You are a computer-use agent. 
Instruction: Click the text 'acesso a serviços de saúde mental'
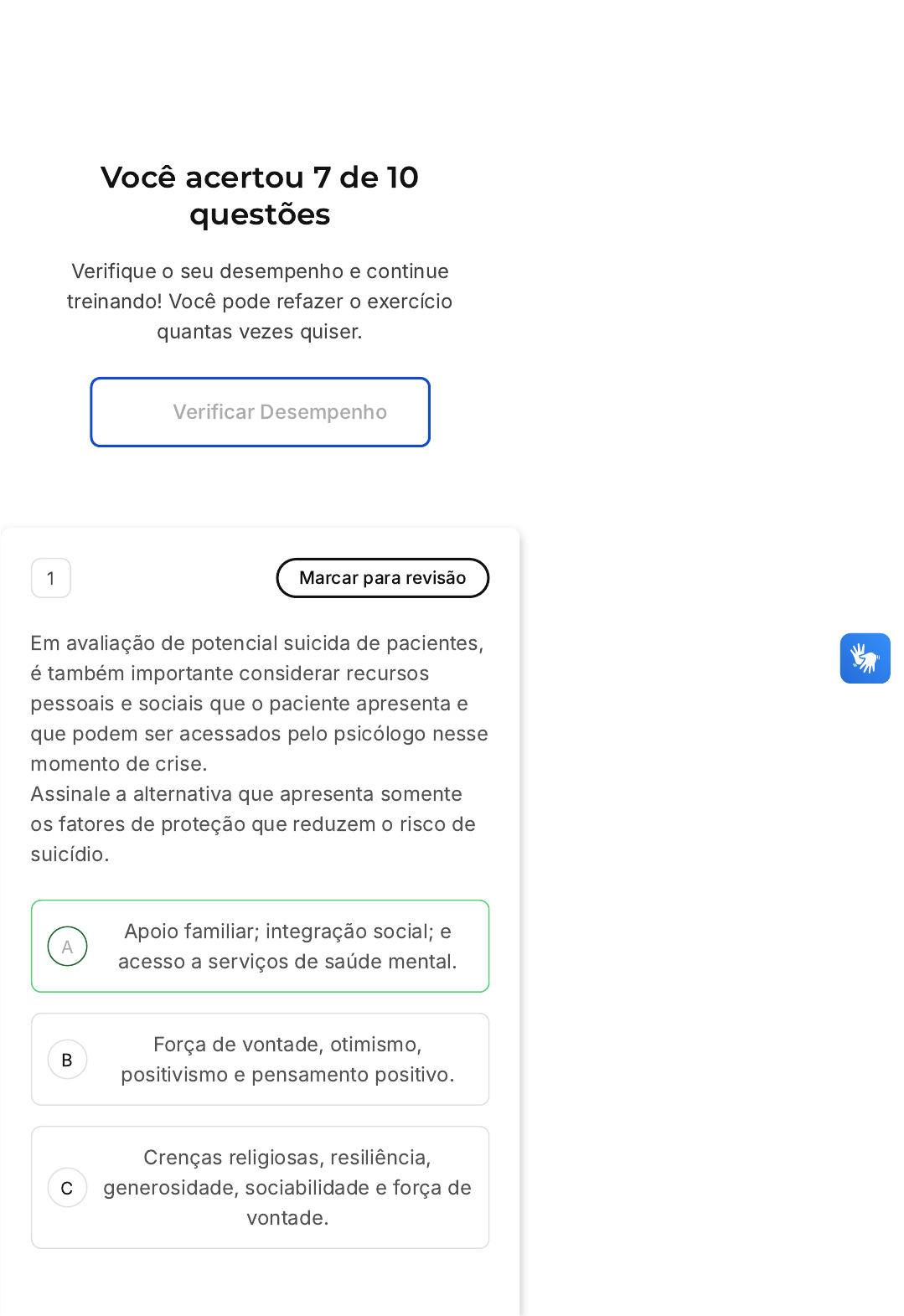click(287, 962)
